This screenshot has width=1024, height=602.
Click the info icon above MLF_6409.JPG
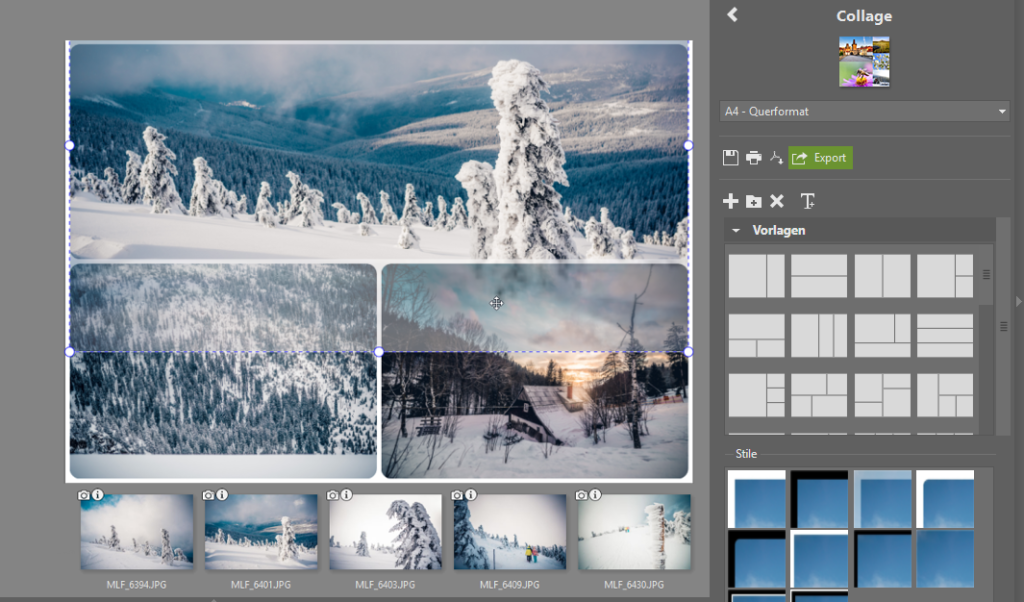[471, 495]
